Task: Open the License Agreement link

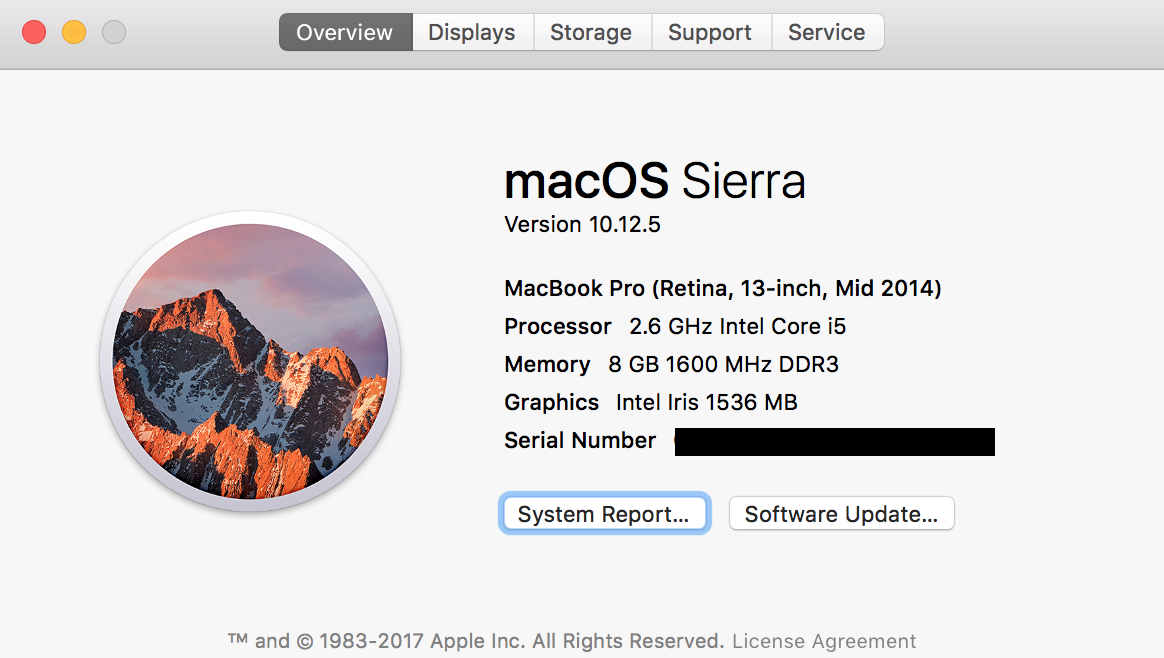Action: pos(824,641)
